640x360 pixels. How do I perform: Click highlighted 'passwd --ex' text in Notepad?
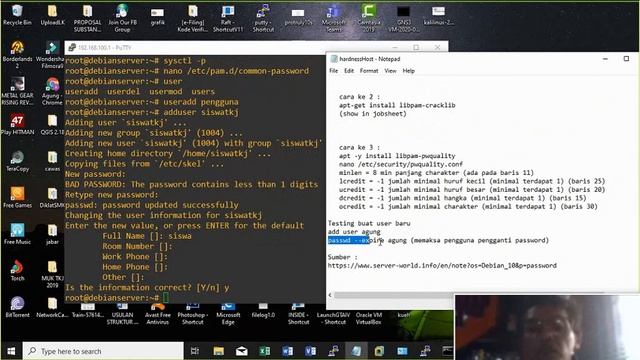click(348, 240)
